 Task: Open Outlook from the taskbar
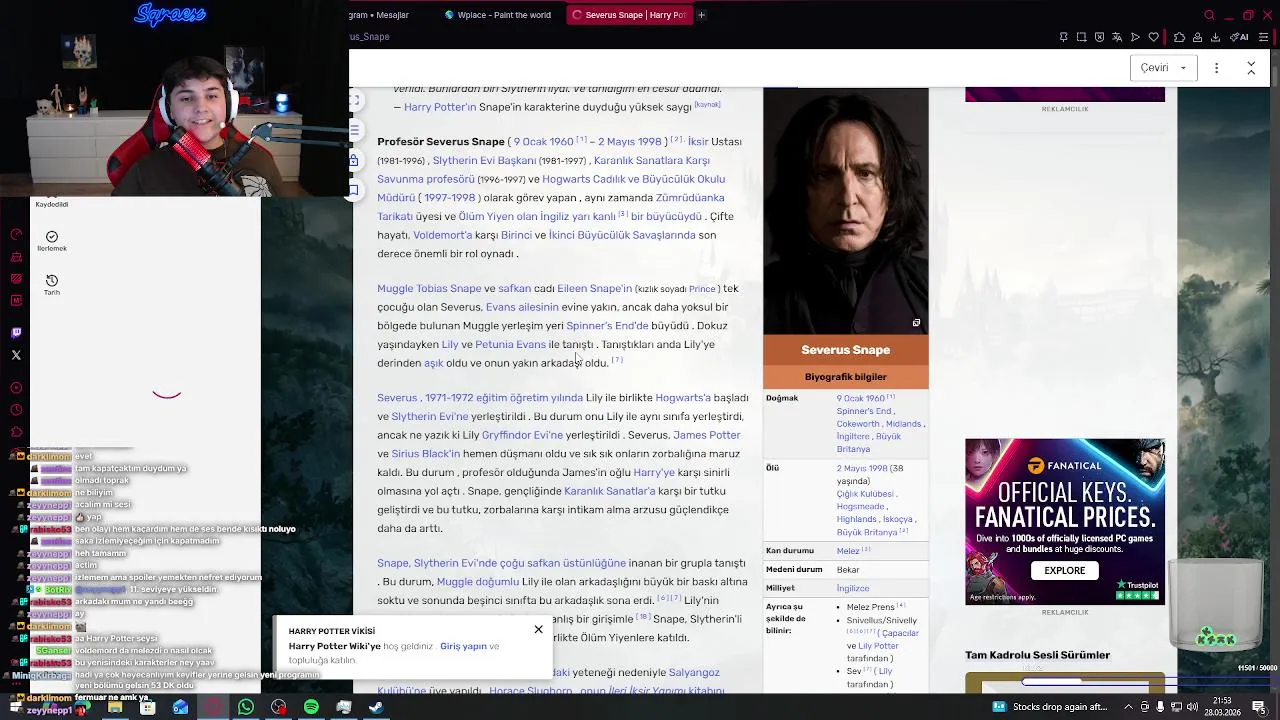click(180, 707)
